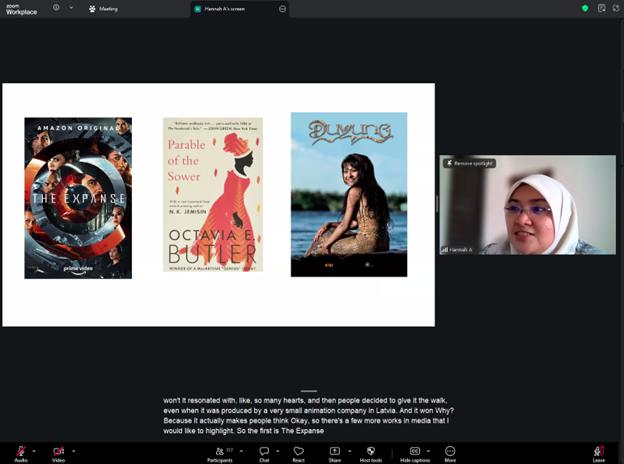Click the Leave meeting button
This screenshot has width=624, height=464.
(598, 451)
